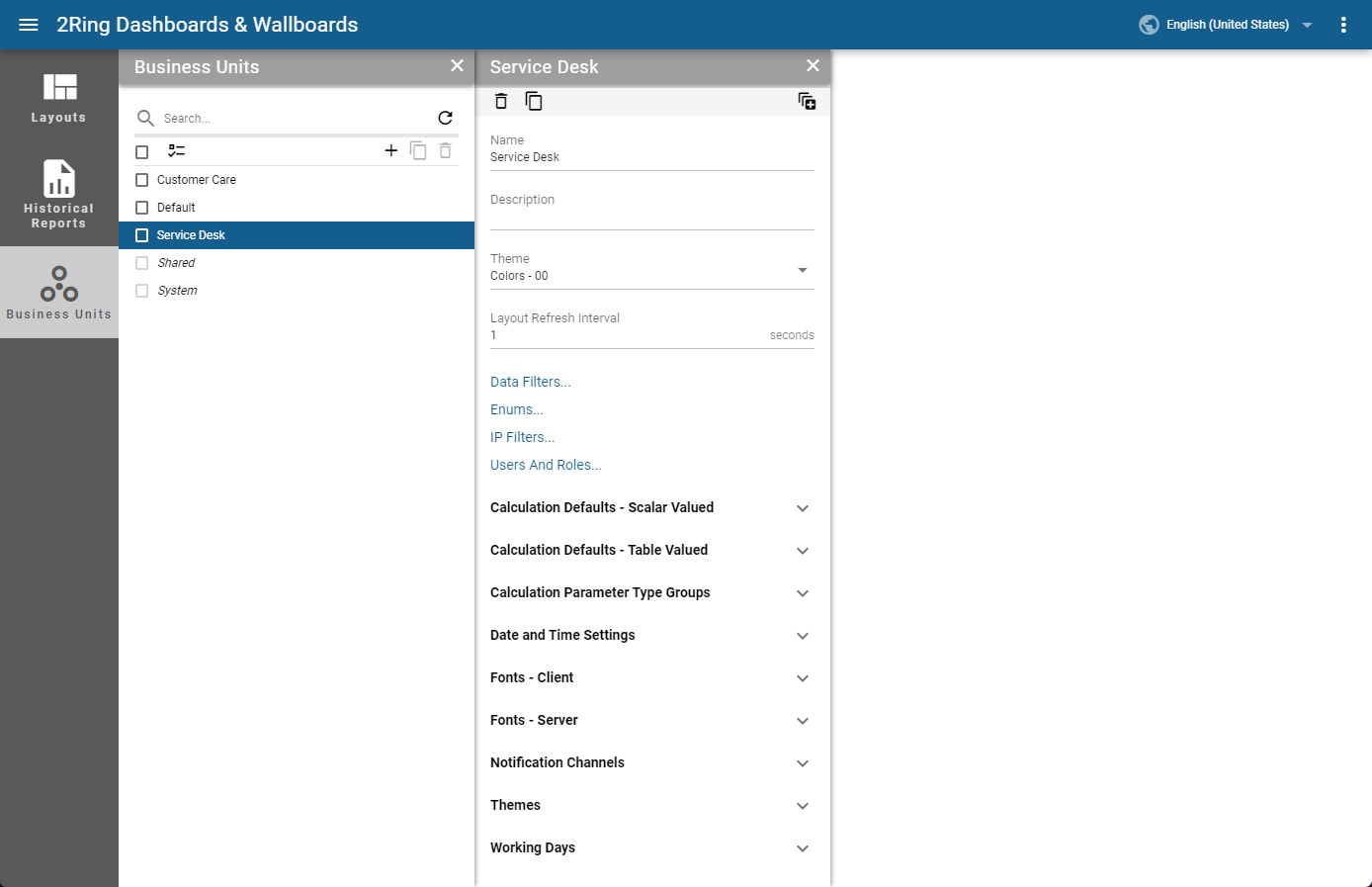Click the add-copy icon at Service Desk panel right
The height and width of the screenshot is (887, 1372).
pyautogui.click(x=807, y=101)
